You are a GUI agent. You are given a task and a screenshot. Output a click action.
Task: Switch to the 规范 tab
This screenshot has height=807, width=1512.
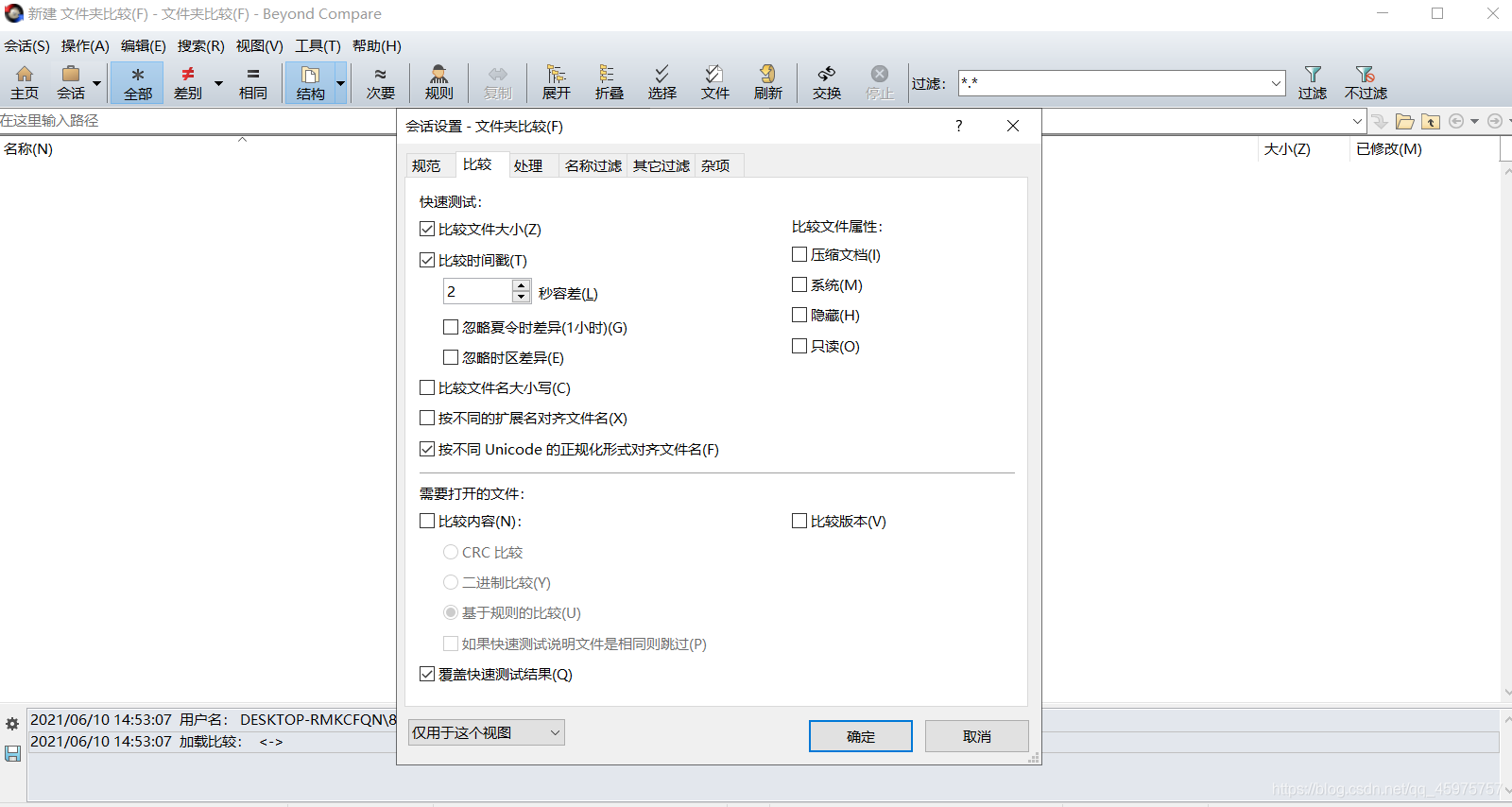coord(426,165)
